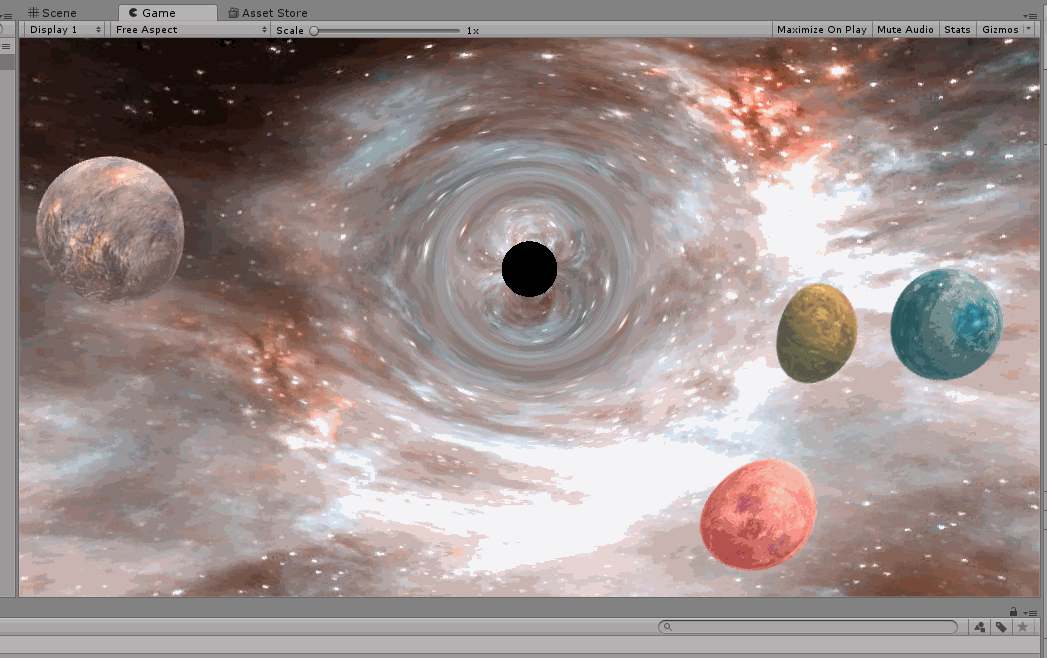
Task: Open the Display 1 dropdown
Action: tap(65, 29)
